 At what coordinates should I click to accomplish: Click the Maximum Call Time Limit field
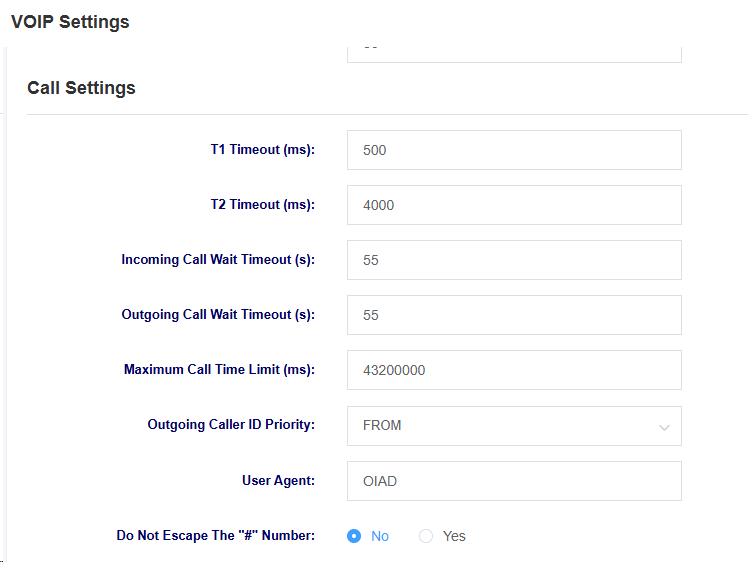coord(514,370)
